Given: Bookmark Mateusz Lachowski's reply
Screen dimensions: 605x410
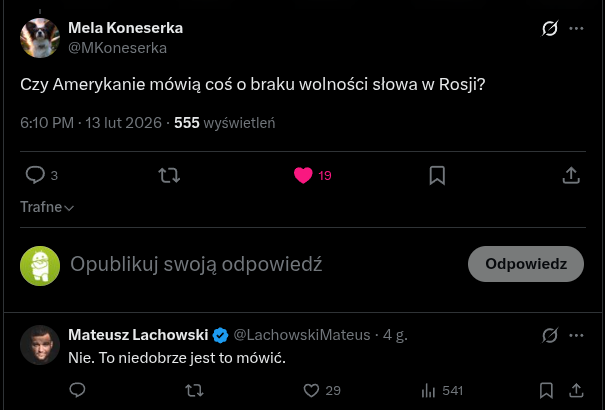Looking at the screenshot, I should pyautogui.click(x=546, y=390).
